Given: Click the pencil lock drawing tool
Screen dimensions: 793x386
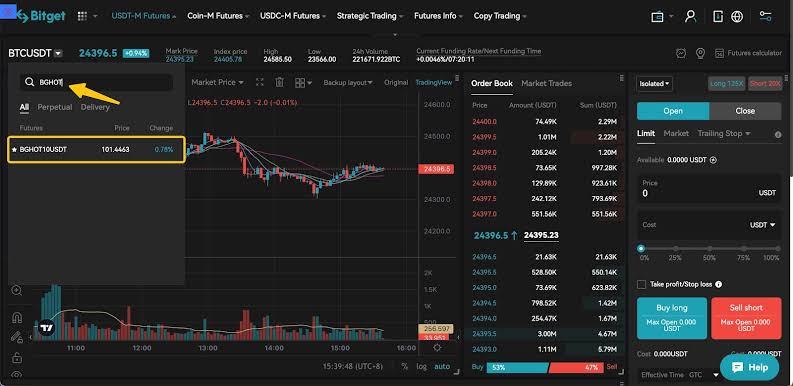Looking at the screenshot, I should (17, 336).
